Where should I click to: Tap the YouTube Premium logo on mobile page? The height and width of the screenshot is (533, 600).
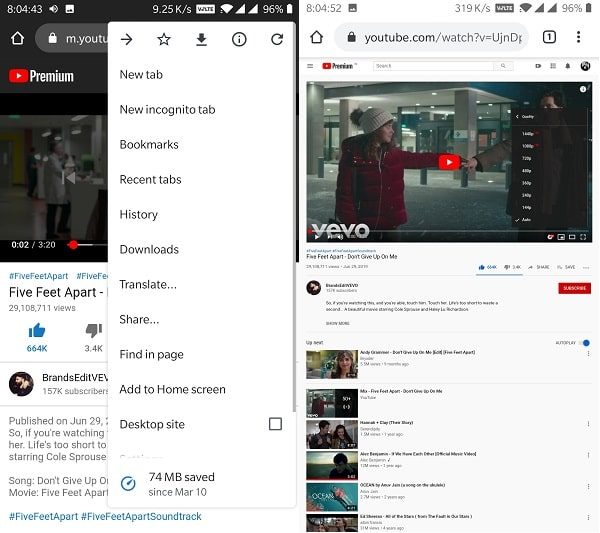point(41,76)
